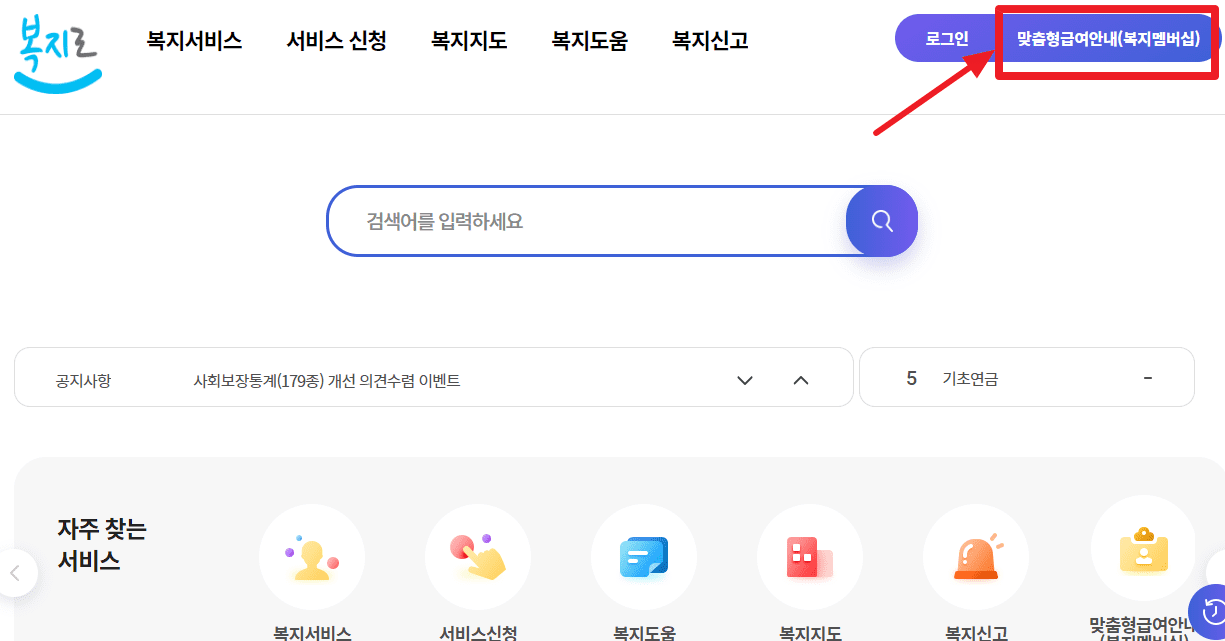Click the 복지서비스 person icon in quick services
The height and width of the screenshot is (641, 1225).
(312, 557)
